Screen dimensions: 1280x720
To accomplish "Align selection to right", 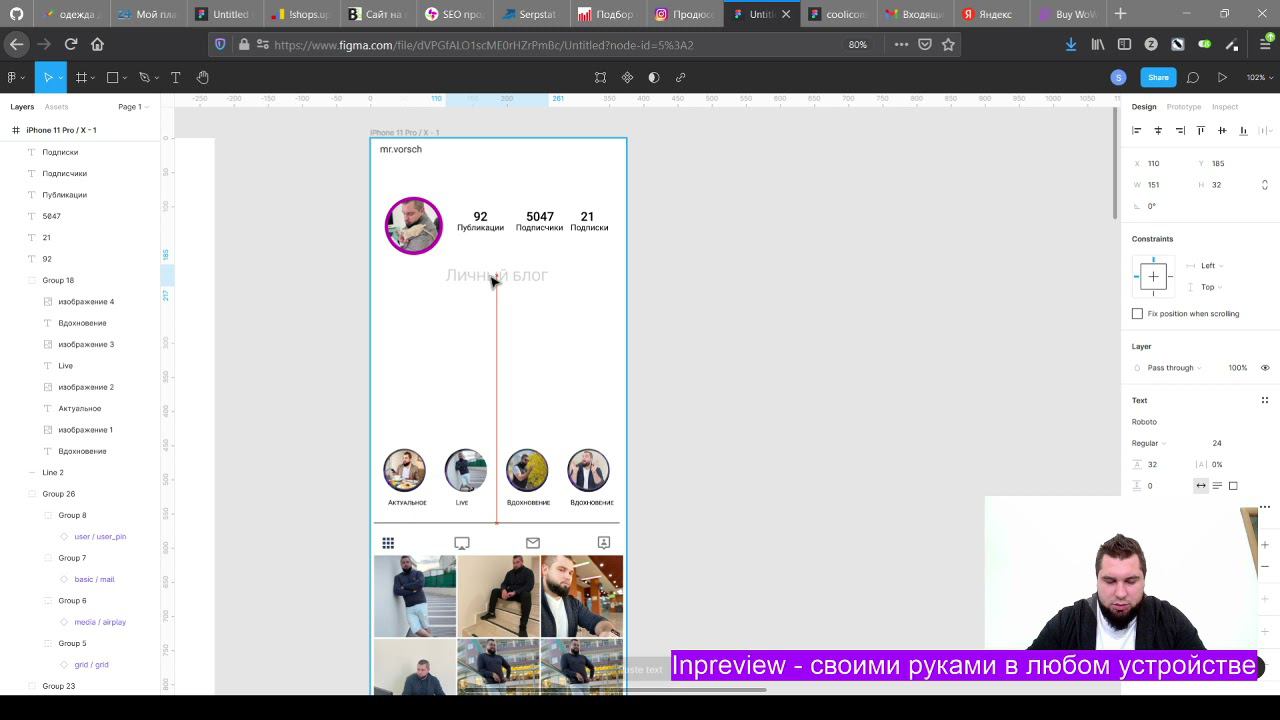I will pos(1180,130).
